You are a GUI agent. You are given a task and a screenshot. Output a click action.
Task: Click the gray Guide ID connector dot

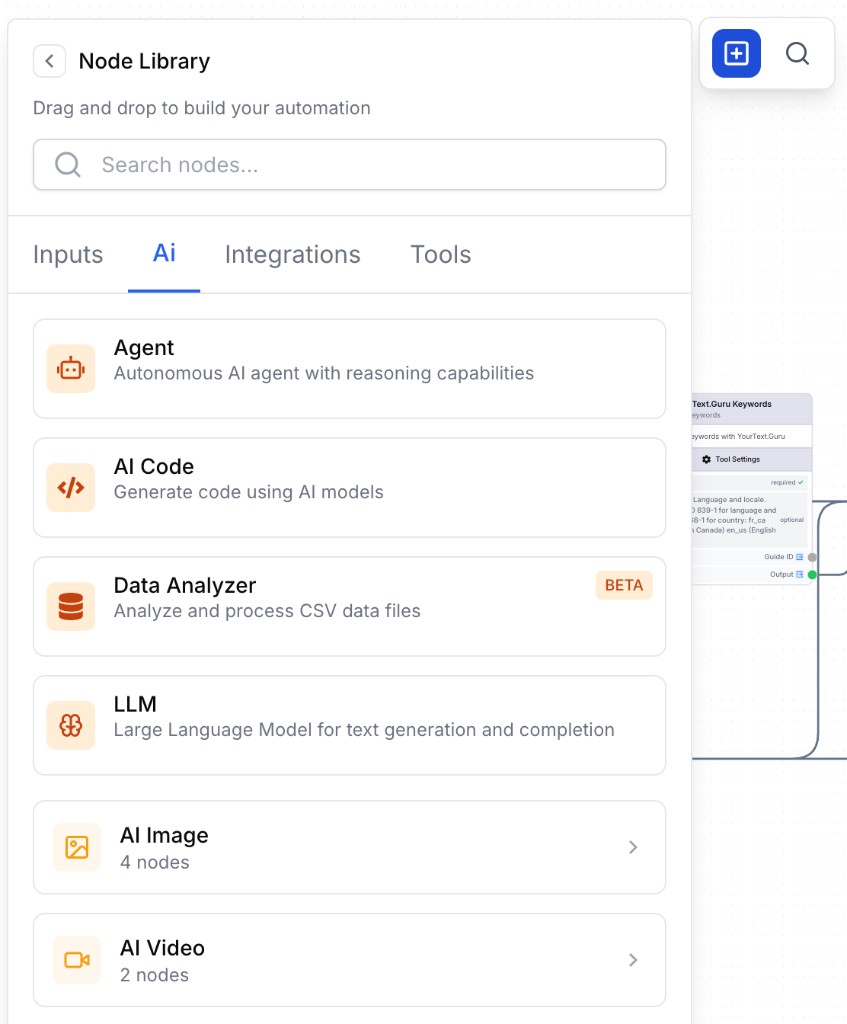(x=812, y=557)
